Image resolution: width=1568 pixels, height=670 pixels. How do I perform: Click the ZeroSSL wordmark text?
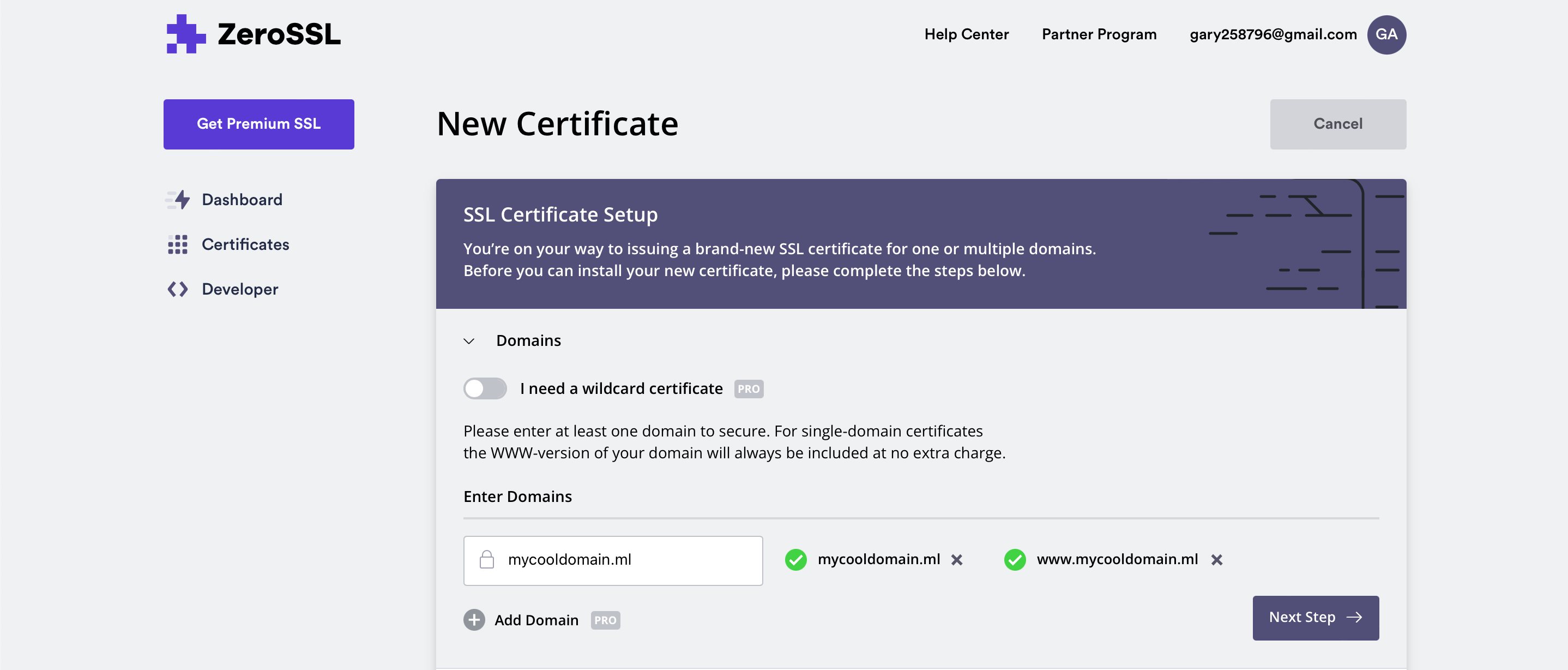279,34
